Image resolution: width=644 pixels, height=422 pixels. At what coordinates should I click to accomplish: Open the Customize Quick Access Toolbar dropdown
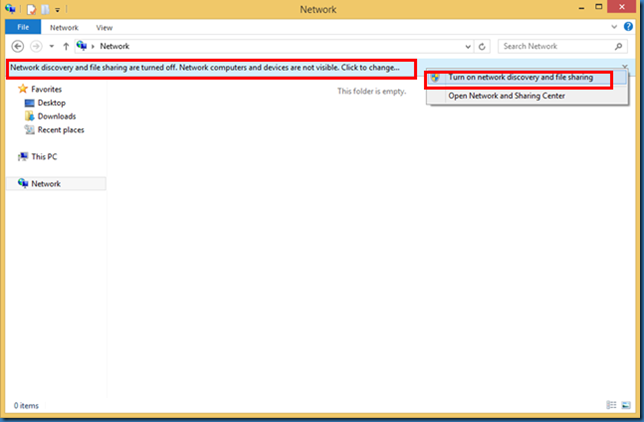[x=58, y=9]
